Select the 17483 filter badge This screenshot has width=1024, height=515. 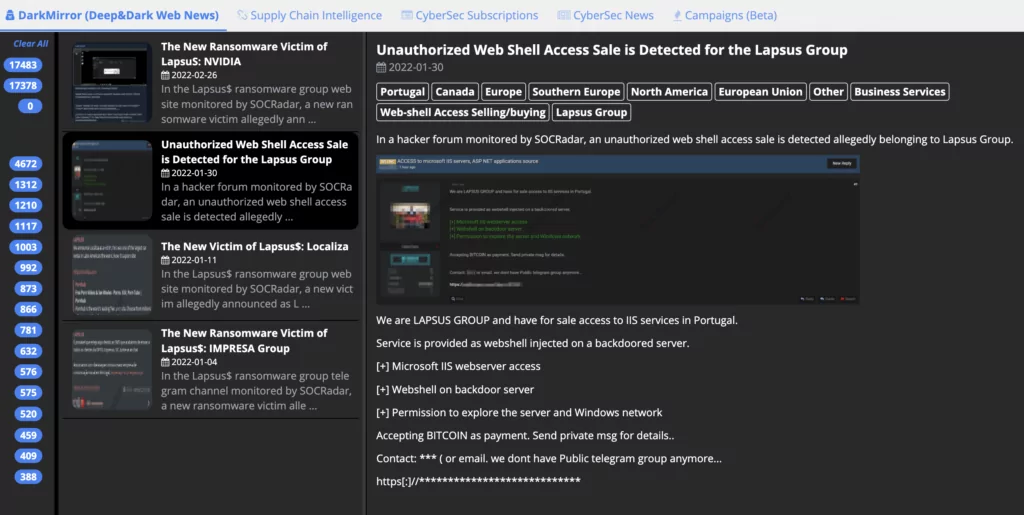point(23,65)
